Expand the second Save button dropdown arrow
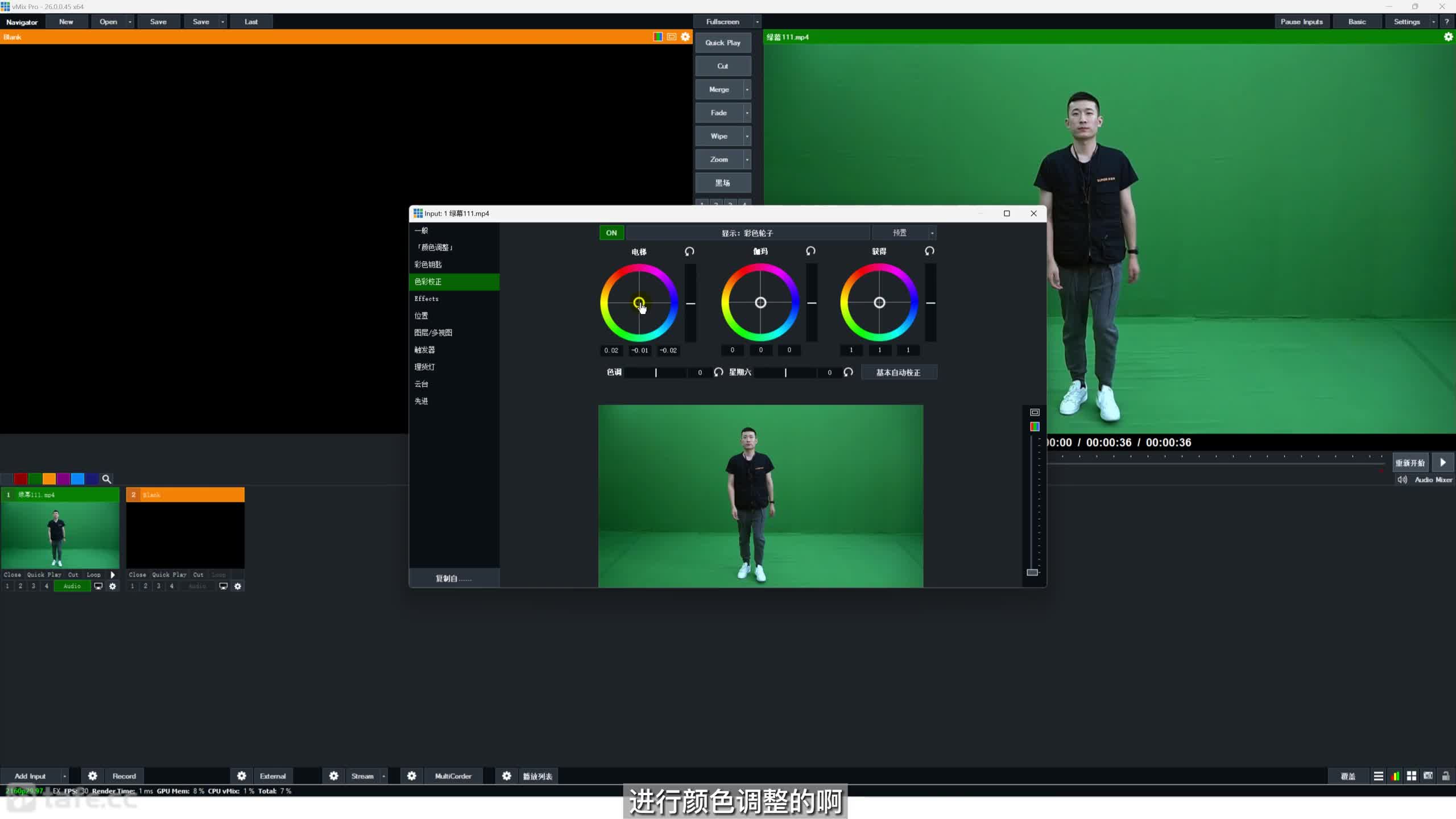This screenshot has height=819, width=1456. pyautogui.click(x=222, y=22)
